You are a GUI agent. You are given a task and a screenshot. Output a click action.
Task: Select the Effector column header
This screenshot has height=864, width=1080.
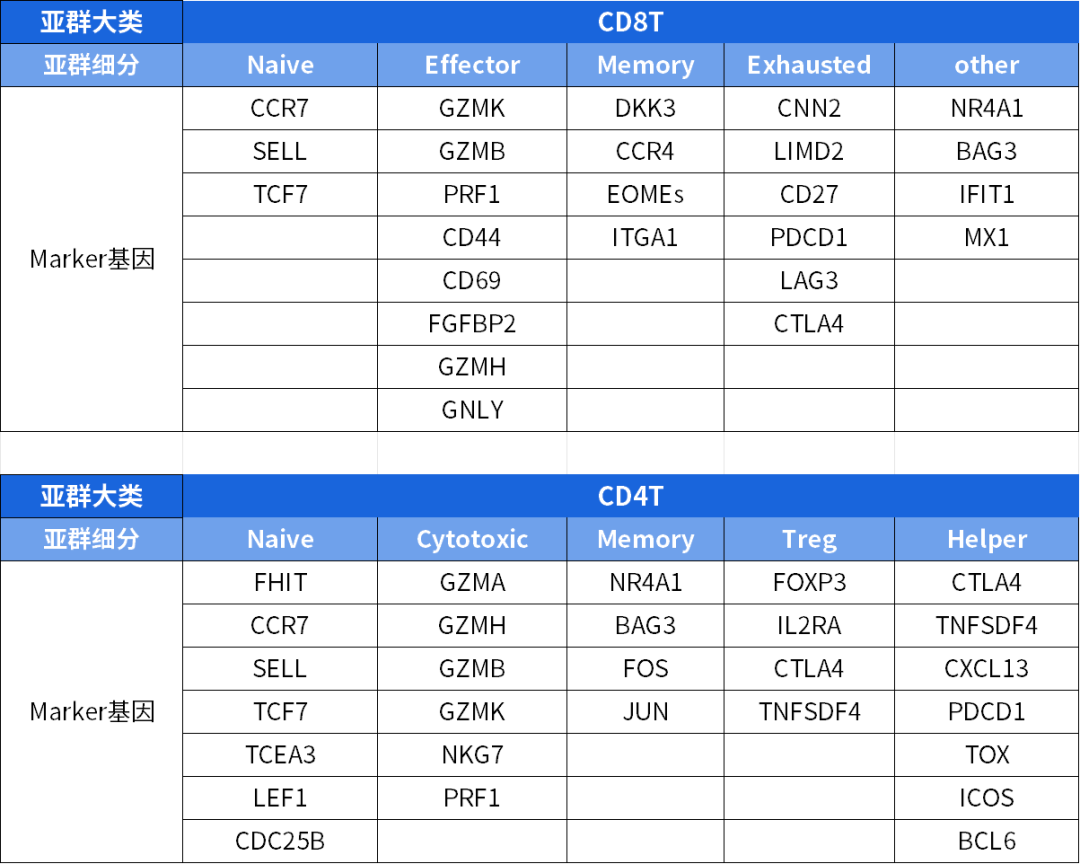[x=472, y=65]
